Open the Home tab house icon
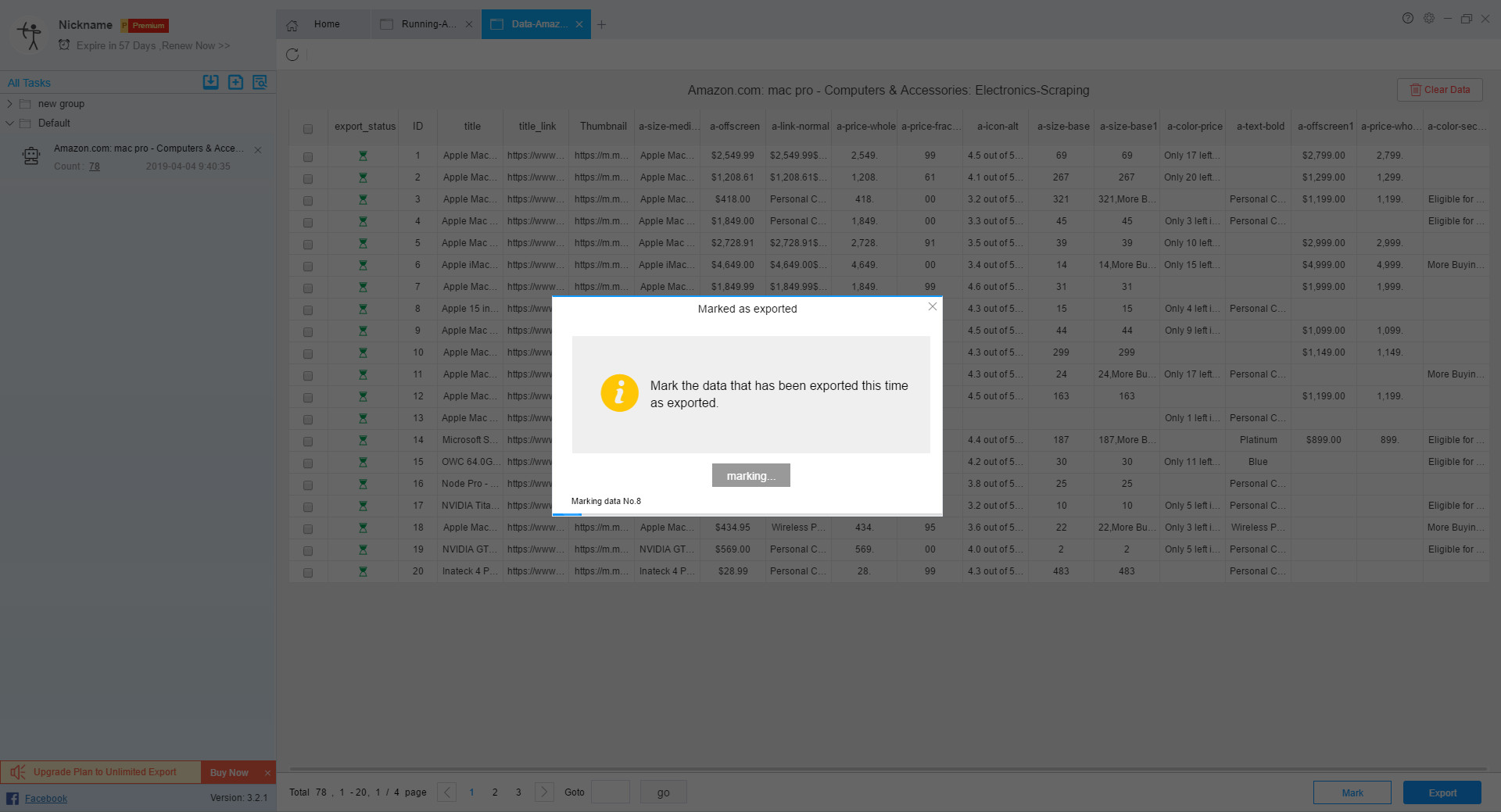 tap(292, 25)
